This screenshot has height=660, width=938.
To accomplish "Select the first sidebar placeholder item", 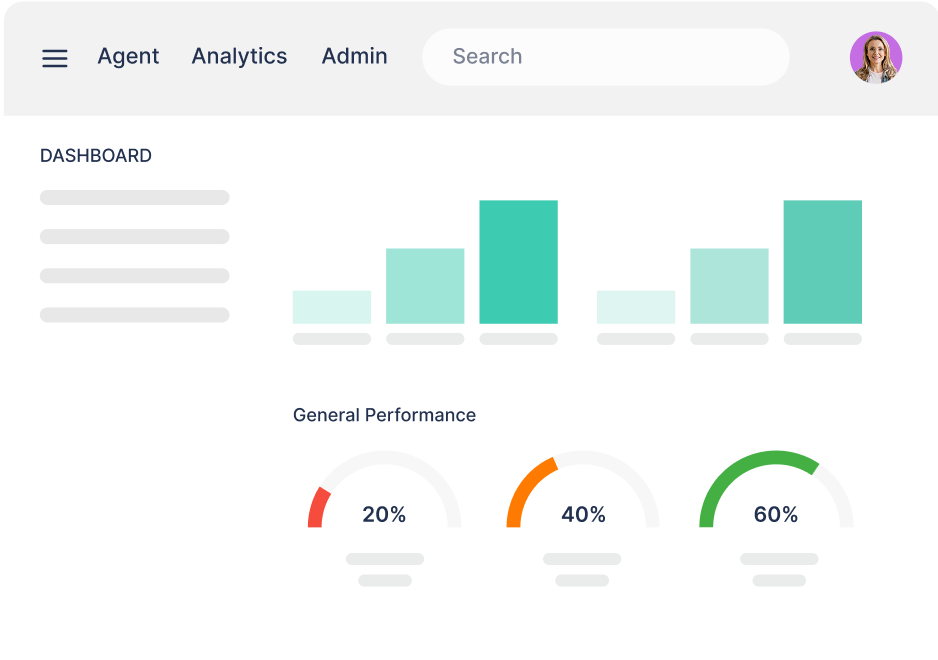I will pos(134,197).
